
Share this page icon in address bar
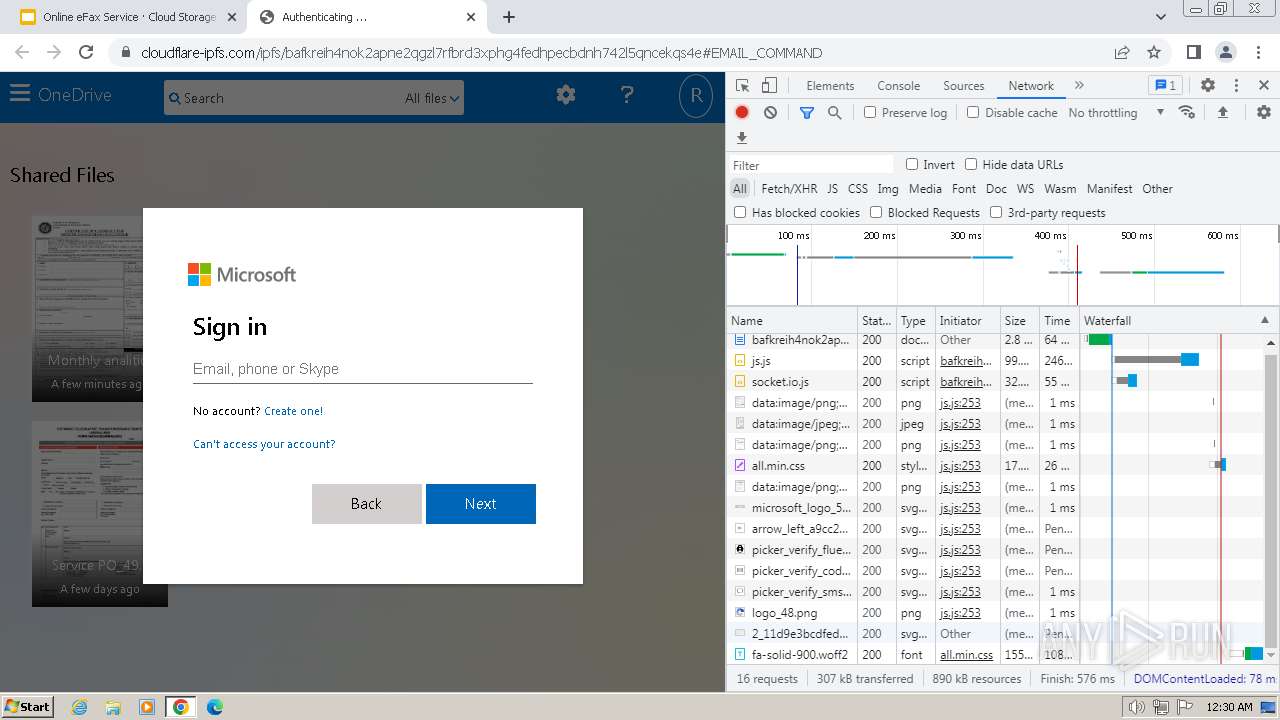[1122, 53]
